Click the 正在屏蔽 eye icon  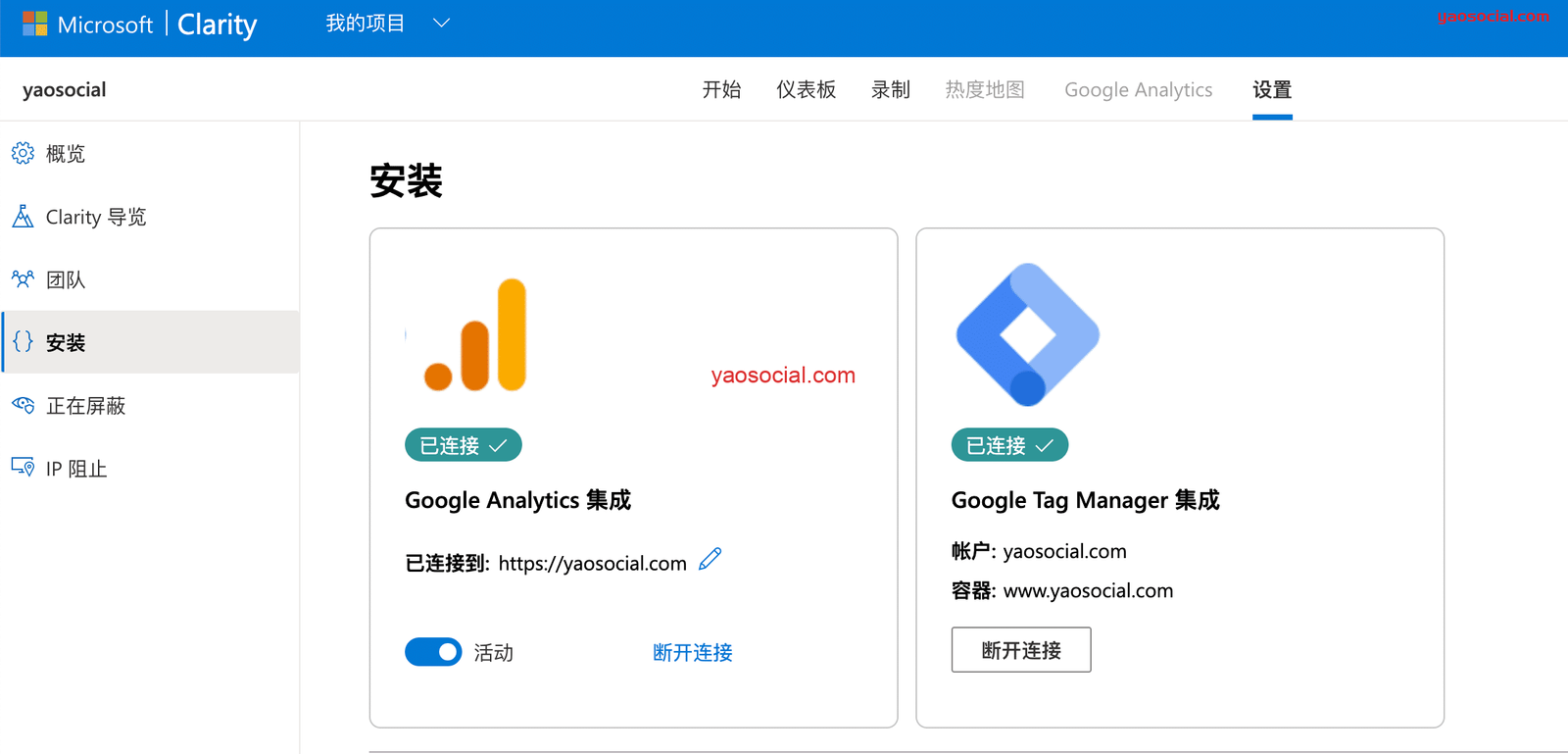23,405
